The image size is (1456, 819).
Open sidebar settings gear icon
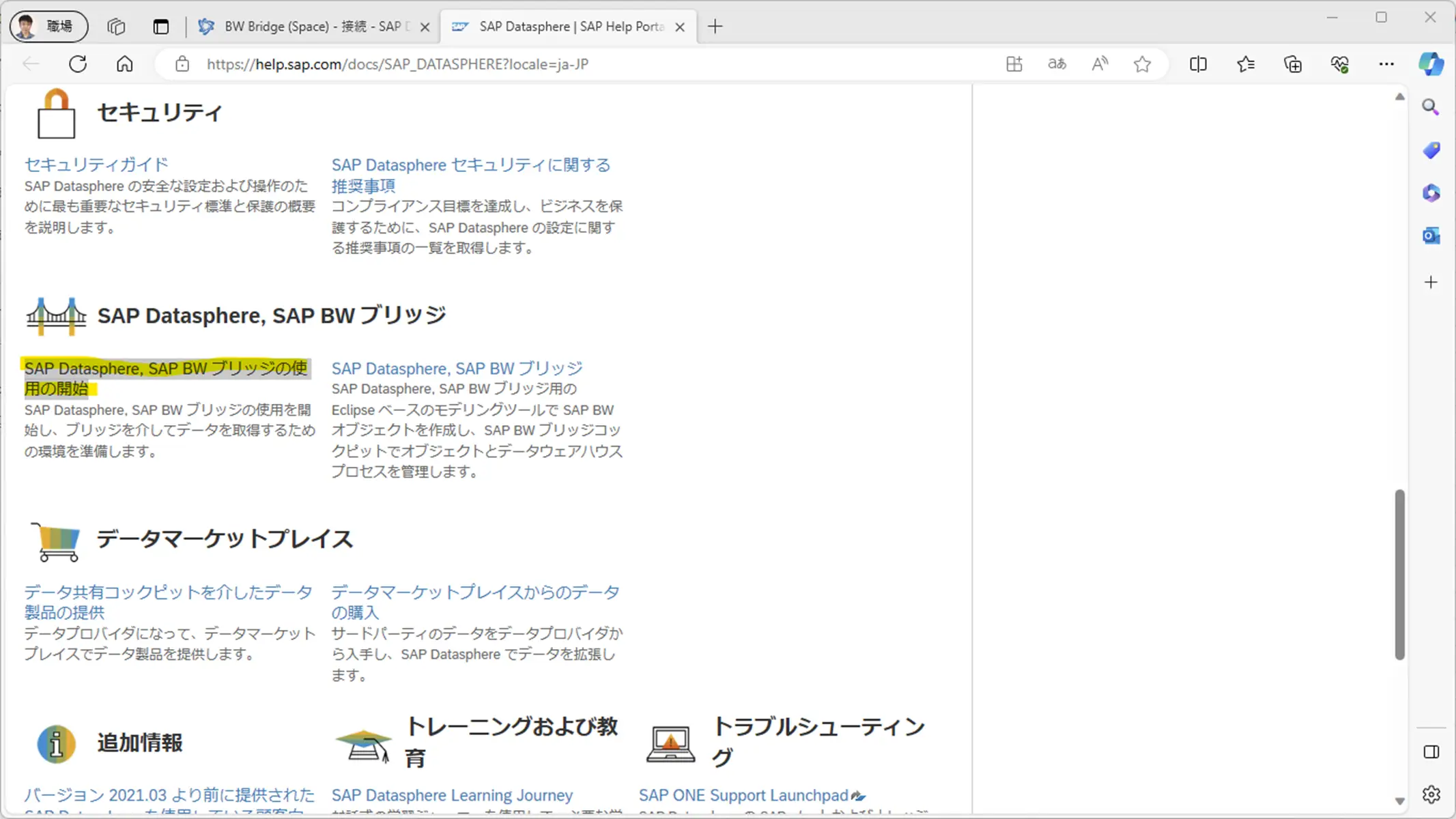[x=1431, y=794]
